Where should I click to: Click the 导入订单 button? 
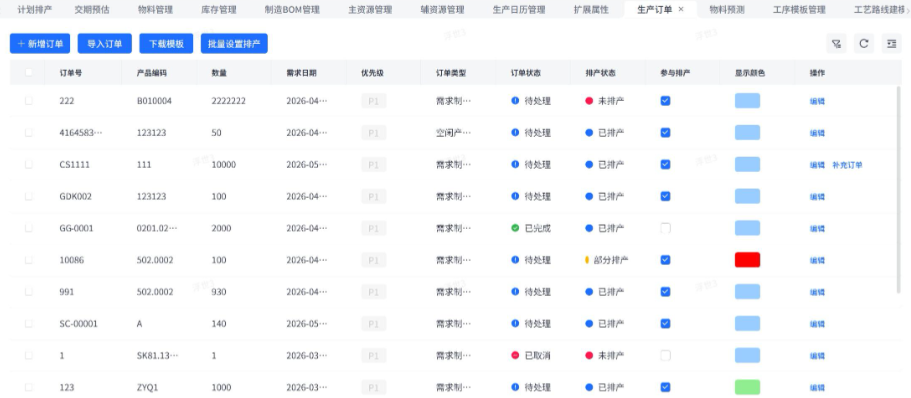pyautogui.click(x=105, y=44)
